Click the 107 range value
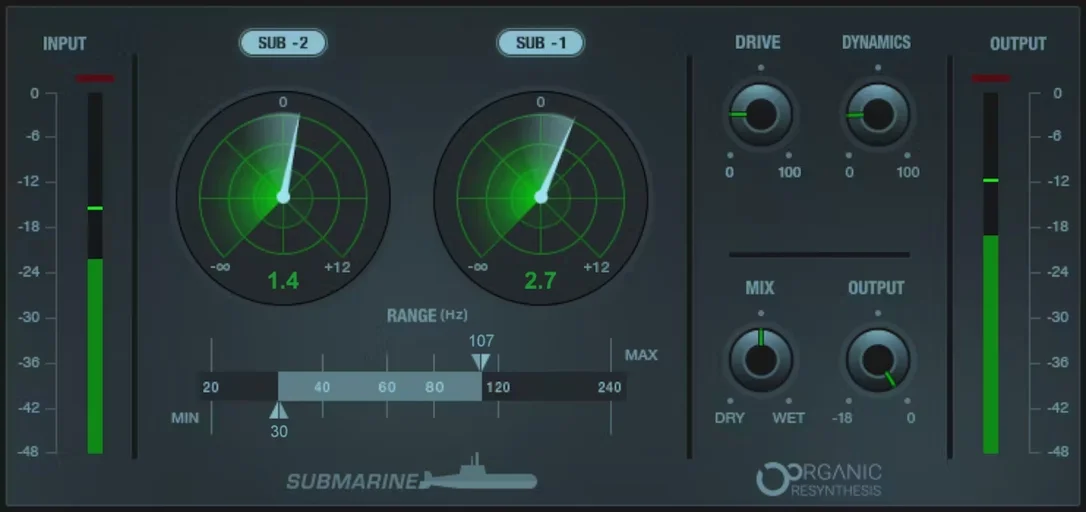 [481, 341]
